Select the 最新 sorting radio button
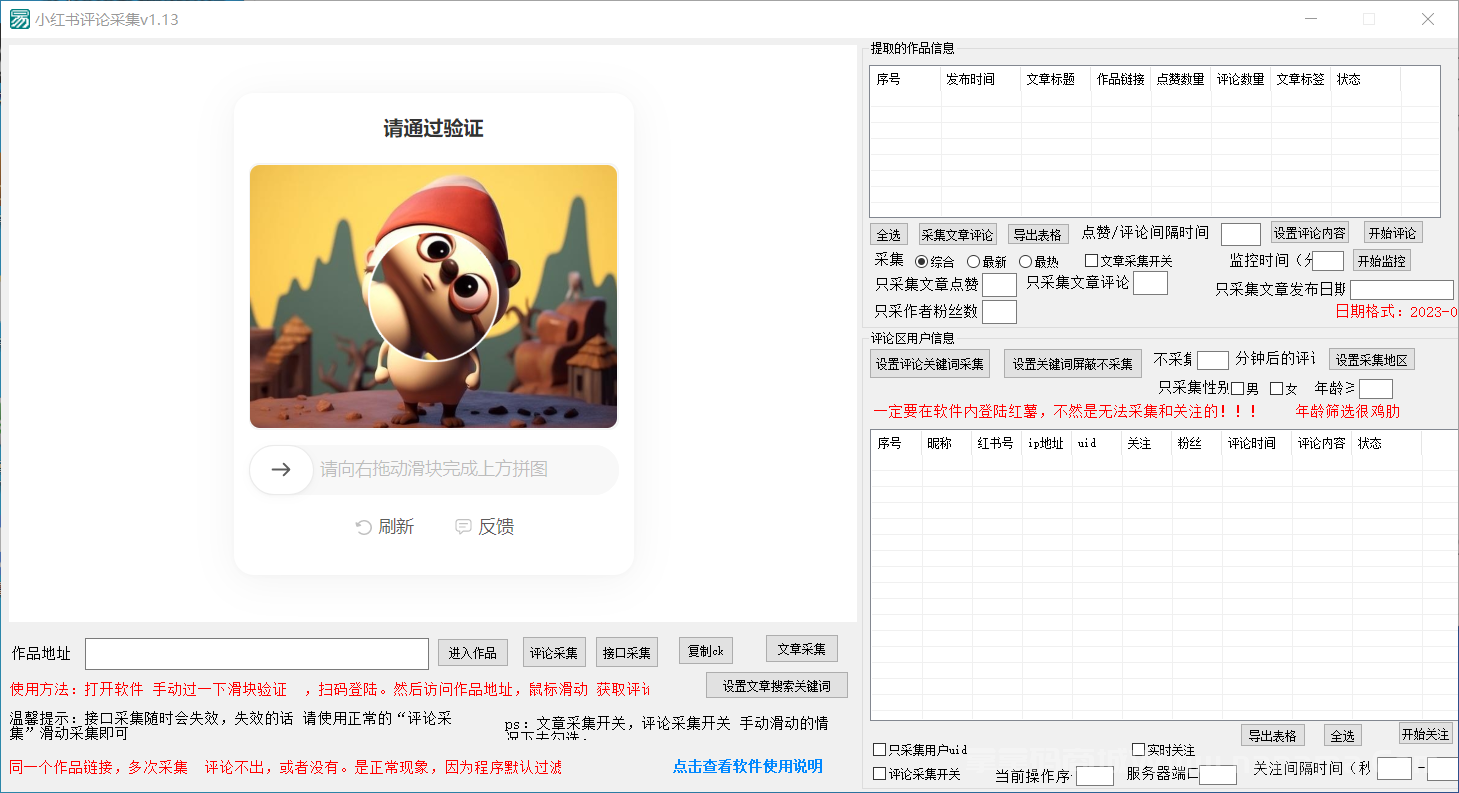The width and height of the screenshot is (1459, 793). click(x=971, y=261)
